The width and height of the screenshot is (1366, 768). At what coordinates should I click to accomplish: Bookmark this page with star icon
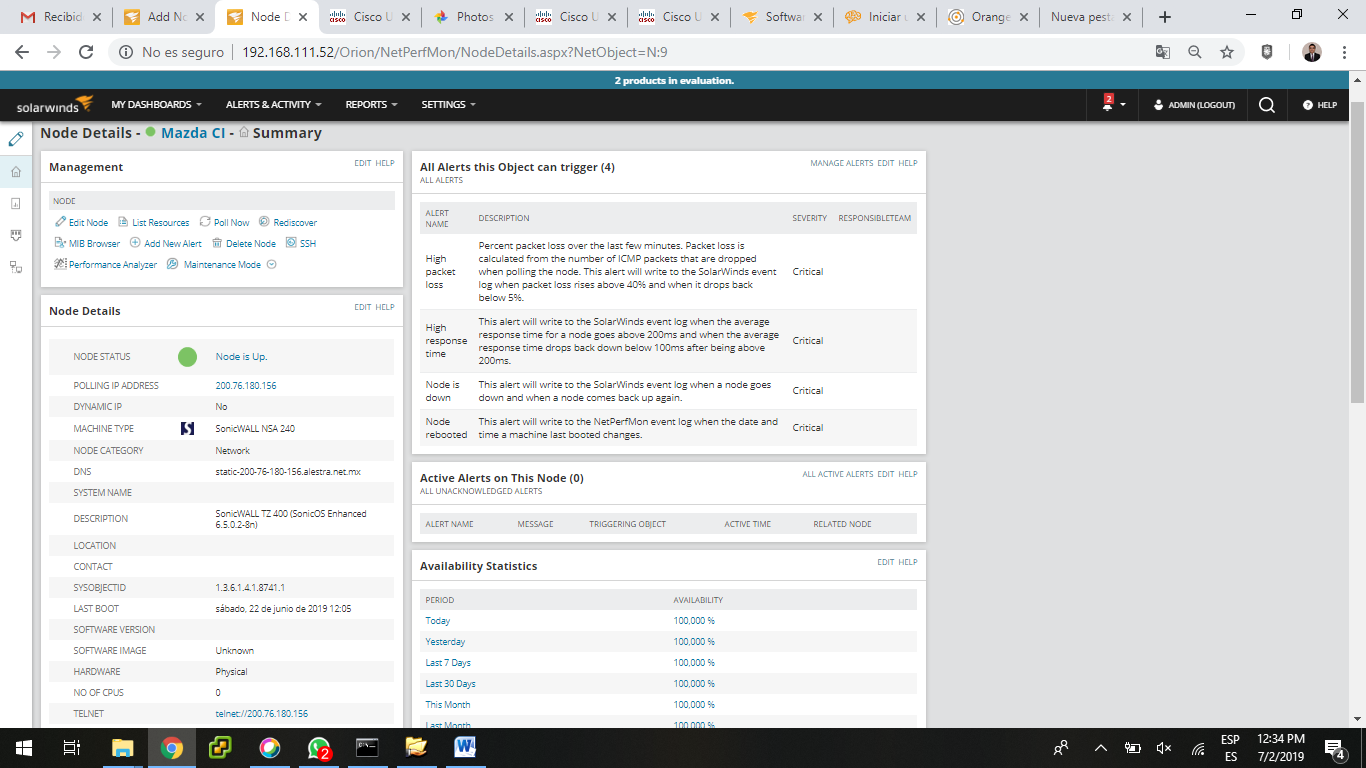(1227, 52)
